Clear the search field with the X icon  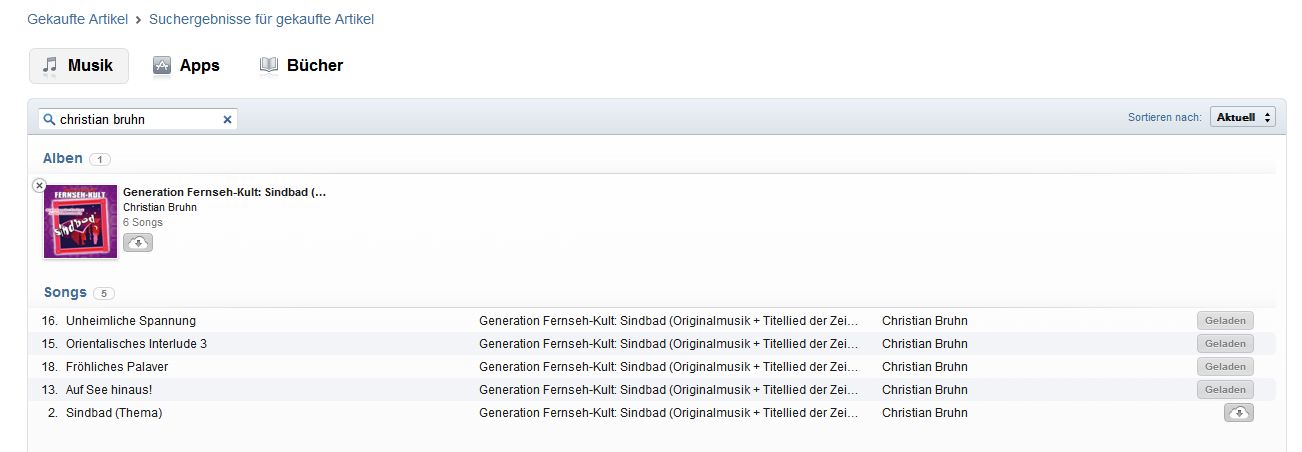coord(227,119)
